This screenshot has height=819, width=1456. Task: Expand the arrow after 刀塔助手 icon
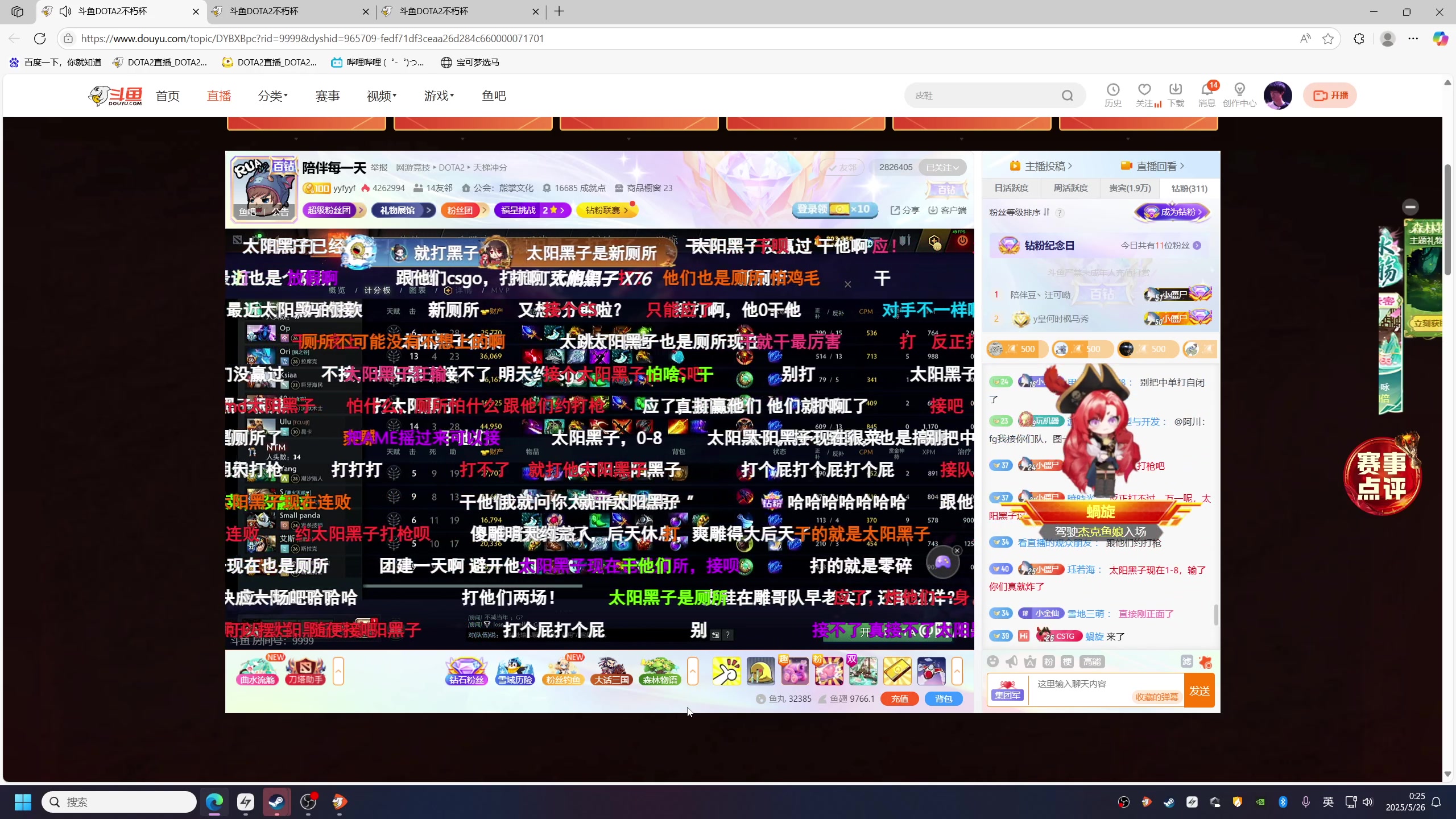pyautogui.click(x=338, y=671)
